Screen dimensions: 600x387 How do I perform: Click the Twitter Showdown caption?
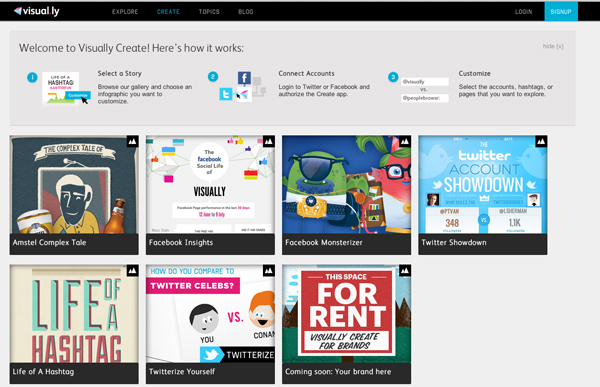[x=454, y=242]
